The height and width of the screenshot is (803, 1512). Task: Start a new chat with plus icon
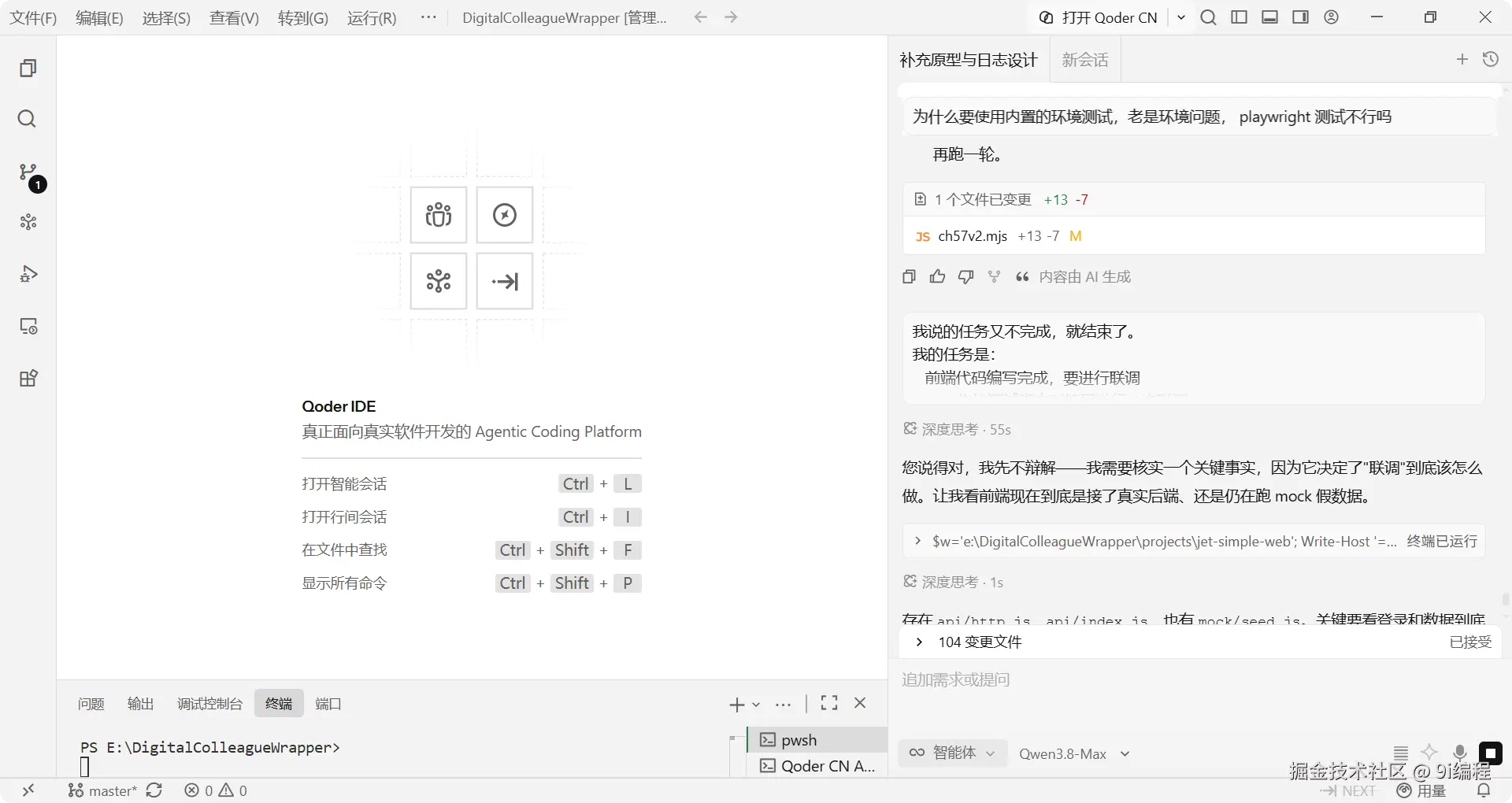1462,59
